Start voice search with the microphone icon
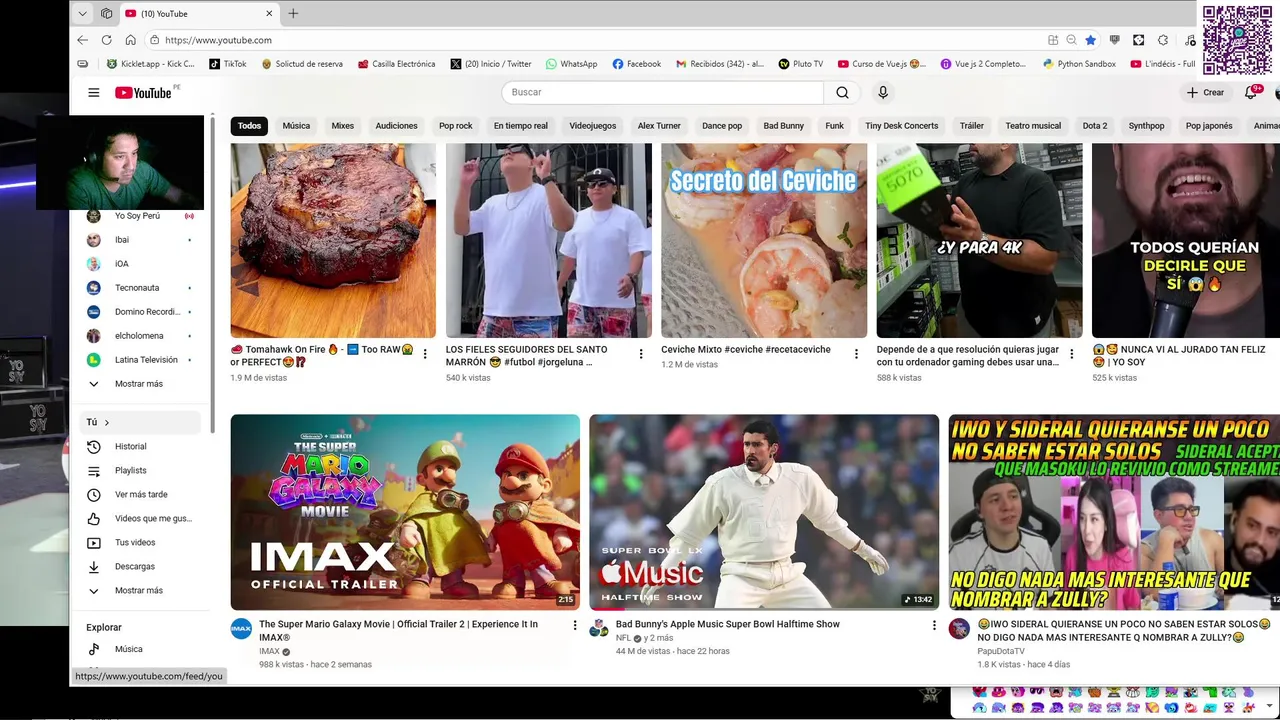The height and width of the screenshot is (720, 1280). [x=882, y=92]
